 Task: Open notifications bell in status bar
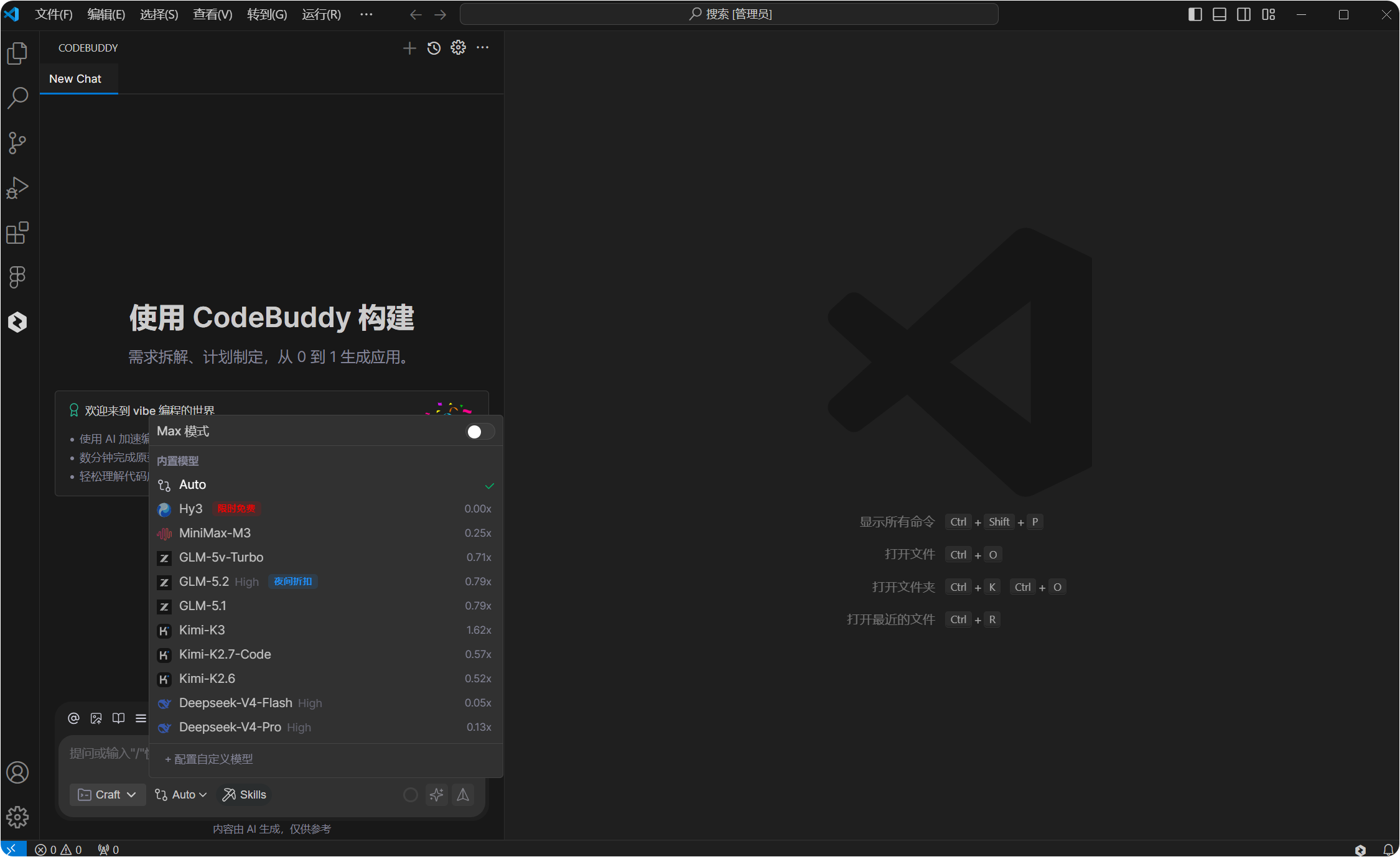pos(1388,850)
